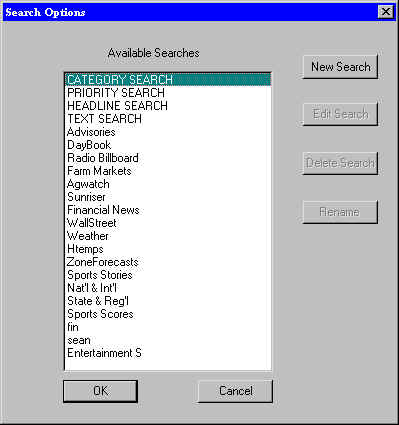Select the Advisories search
This screenshot has height=425, width=399.
[x=168, y=132]
